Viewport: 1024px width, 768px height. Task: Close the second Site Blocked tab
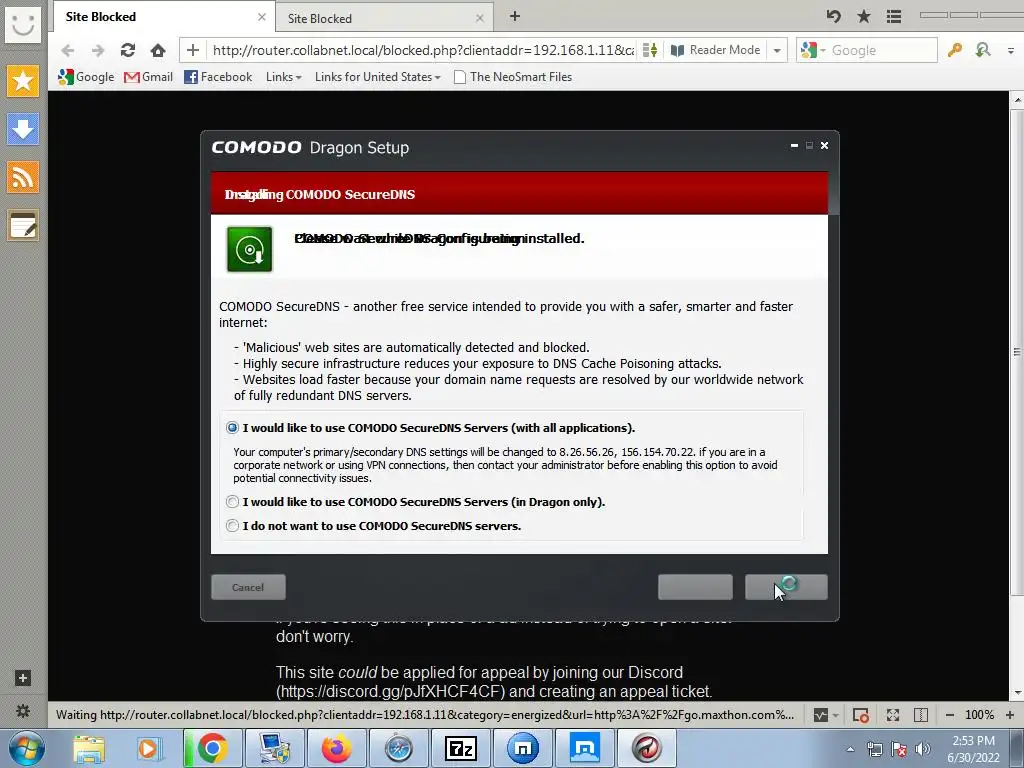coord(480,18)
